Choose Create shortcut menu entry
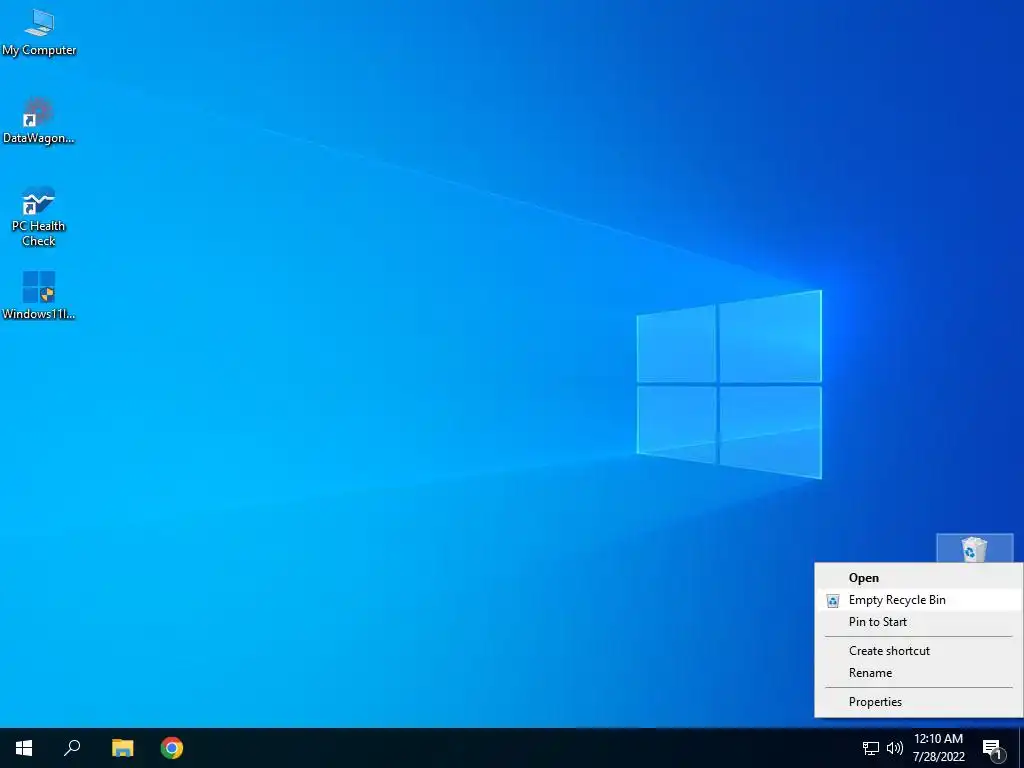 tap(919, 651)
